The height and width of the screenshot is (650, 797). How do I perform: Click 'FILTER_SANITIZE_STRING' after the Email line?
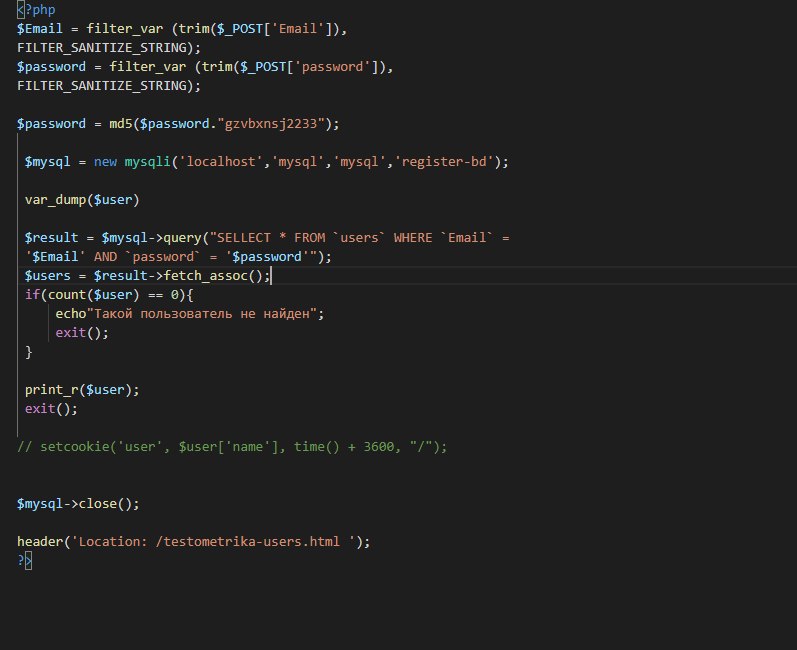click(x=102, y=48)
